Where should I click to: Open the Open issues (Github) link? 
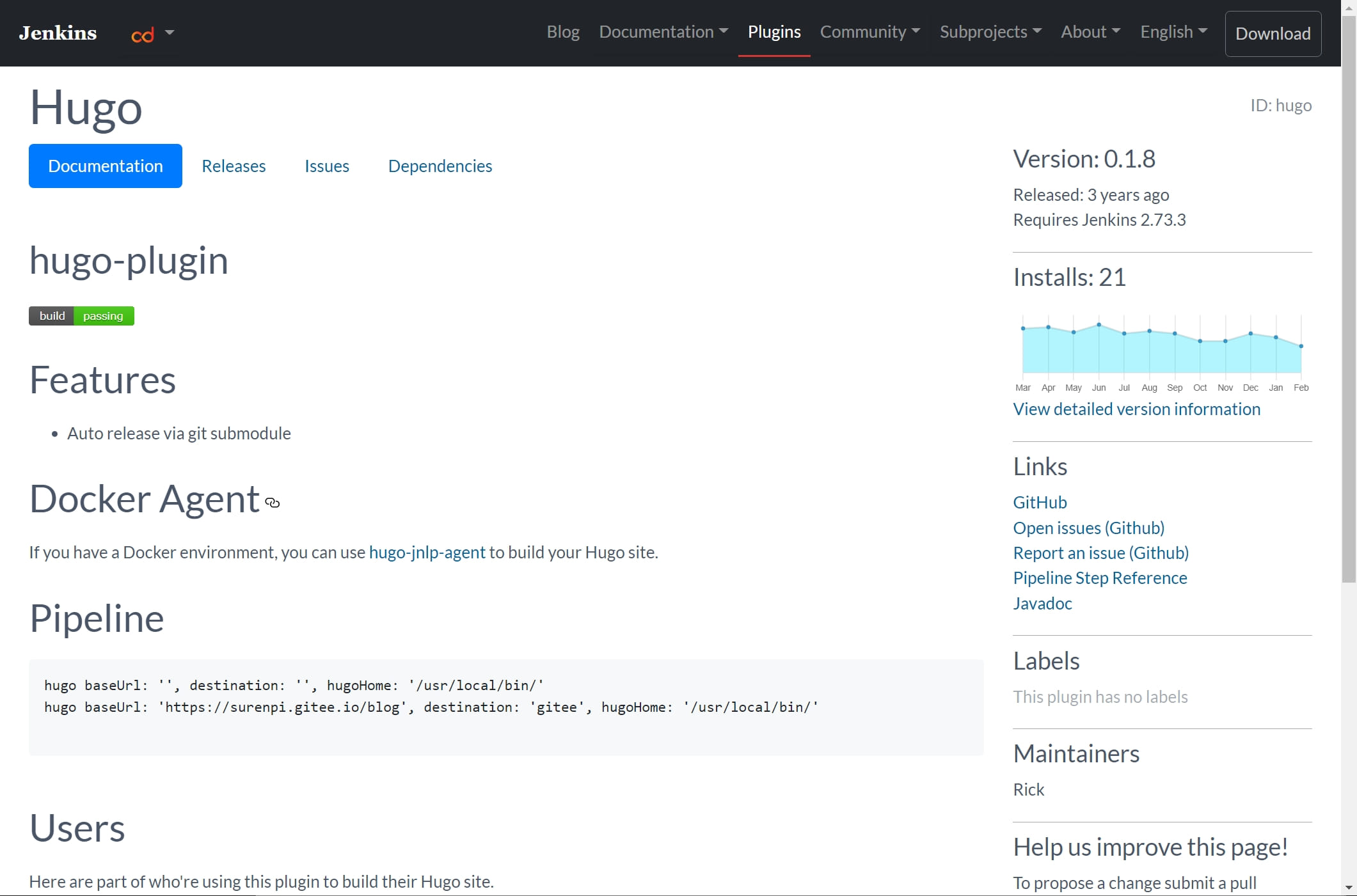(1089, 528)
